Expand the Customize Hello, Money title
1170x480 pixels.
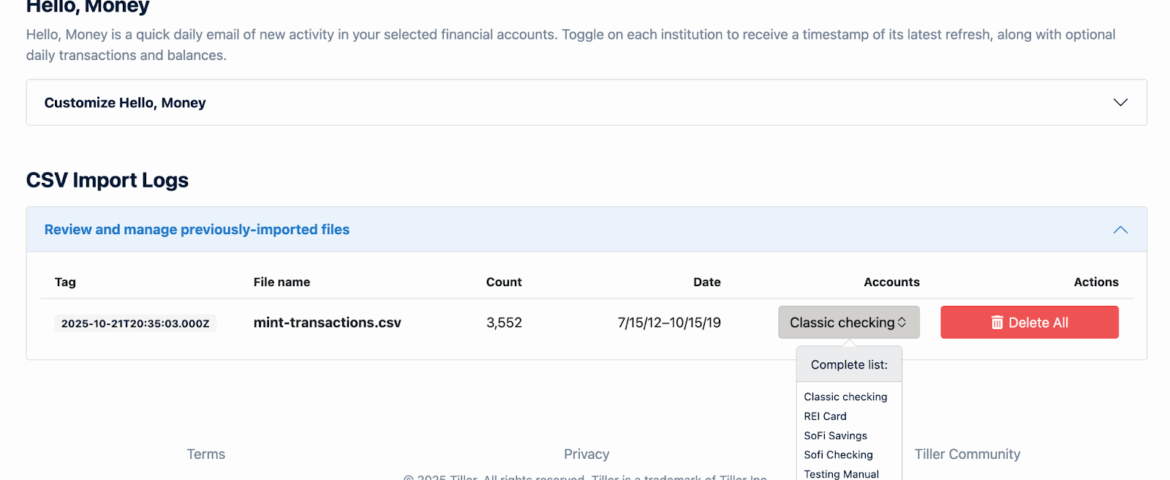(125, 103)
